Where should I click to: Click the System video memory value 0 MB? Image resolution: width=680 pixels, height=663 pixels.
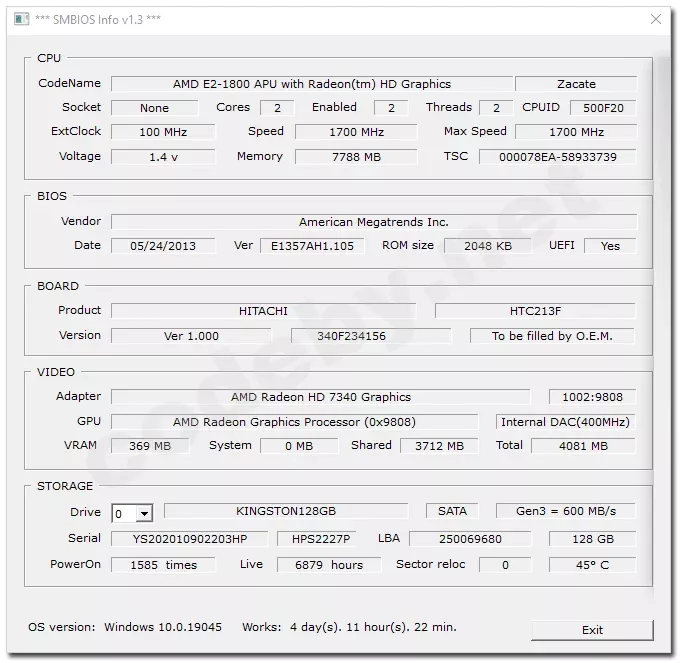[x=299, y=446]
